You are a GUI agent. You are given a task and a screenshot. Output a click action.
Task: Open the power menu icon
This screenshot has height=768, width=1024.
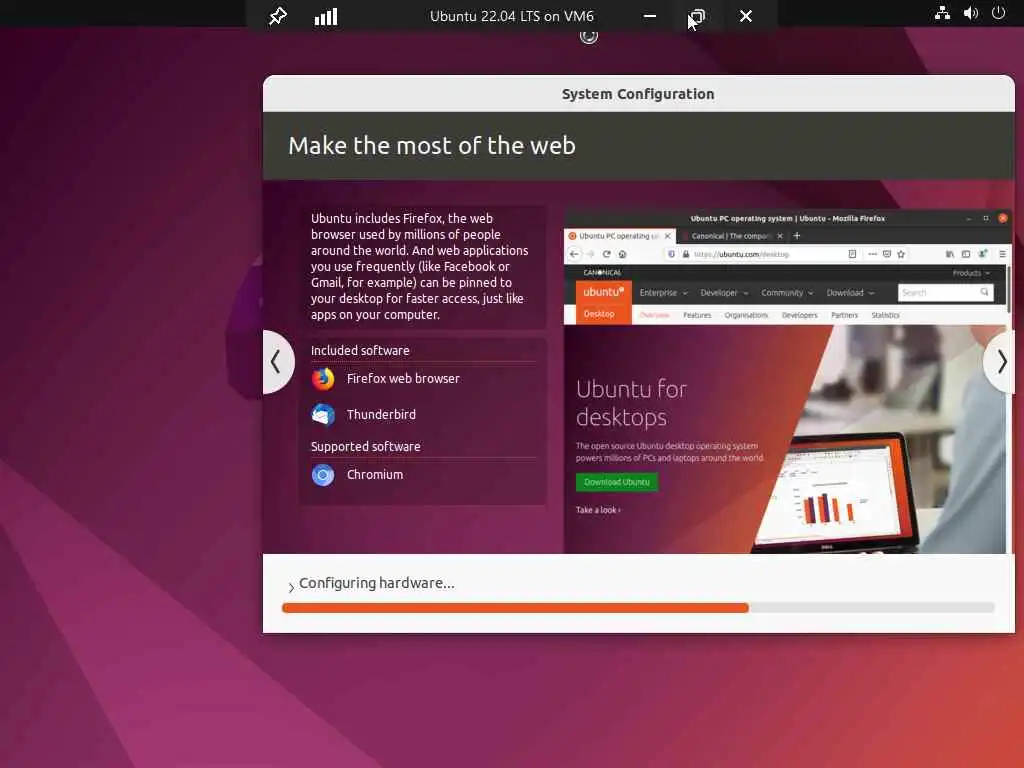[998, 12]
